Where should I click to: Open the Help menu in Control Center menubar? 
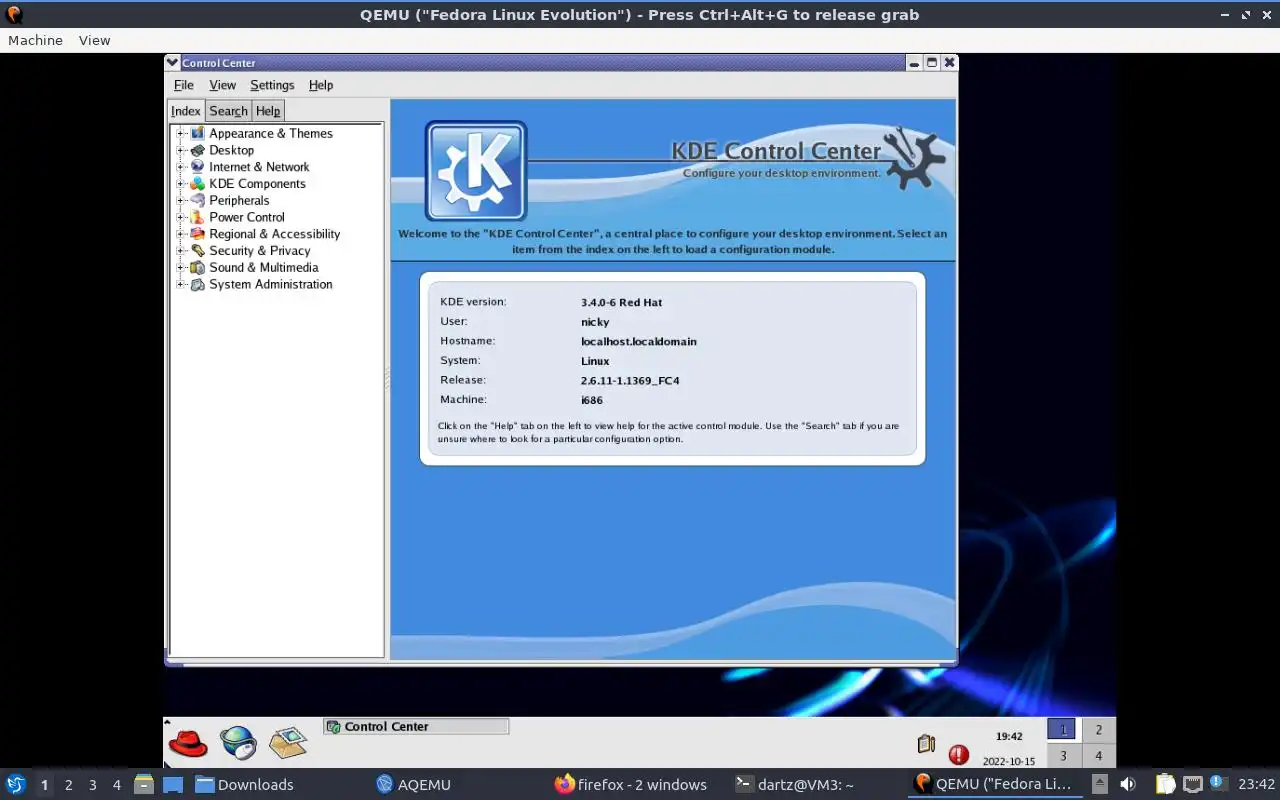pos(321,85)
